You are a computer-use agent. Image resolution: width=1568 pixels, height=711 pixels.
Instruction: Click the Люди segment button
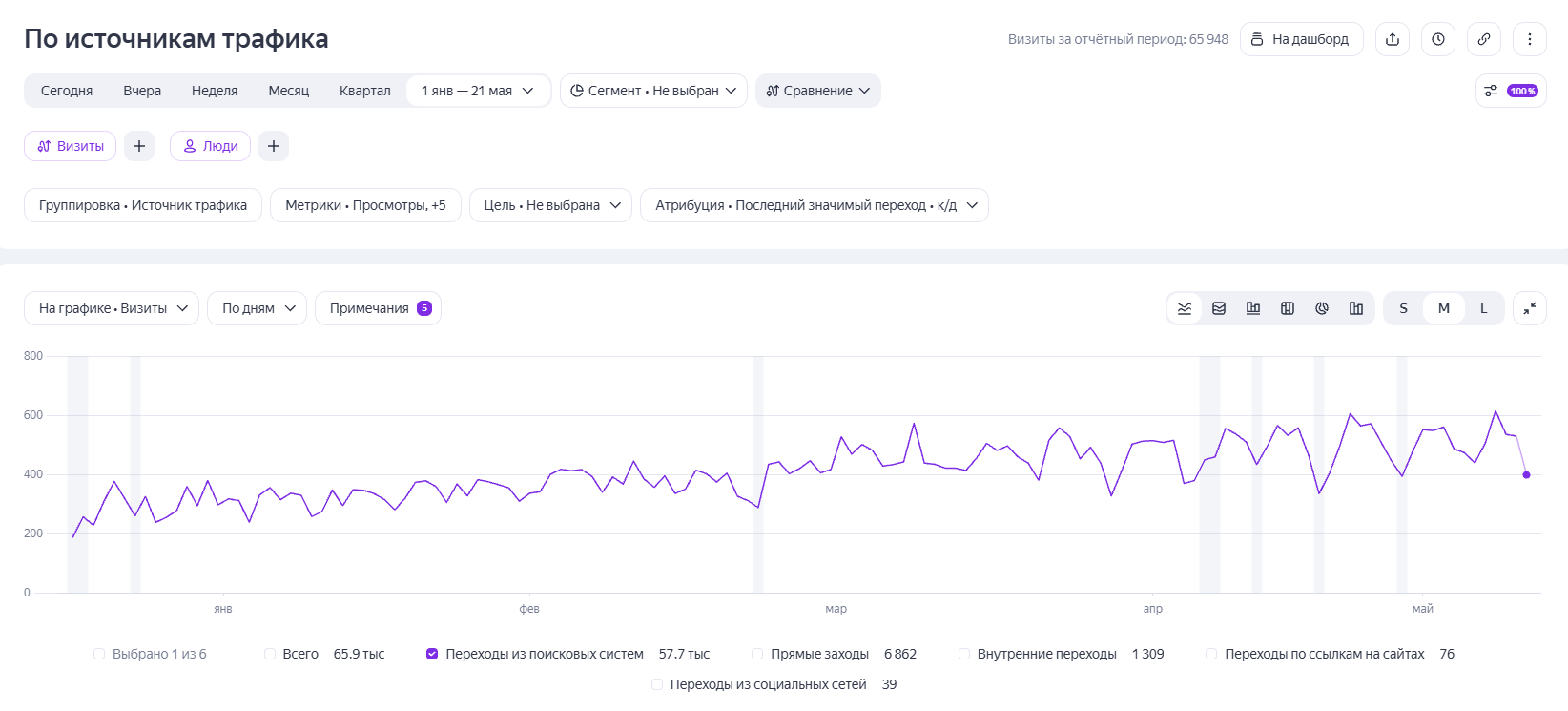coord(211,146)
